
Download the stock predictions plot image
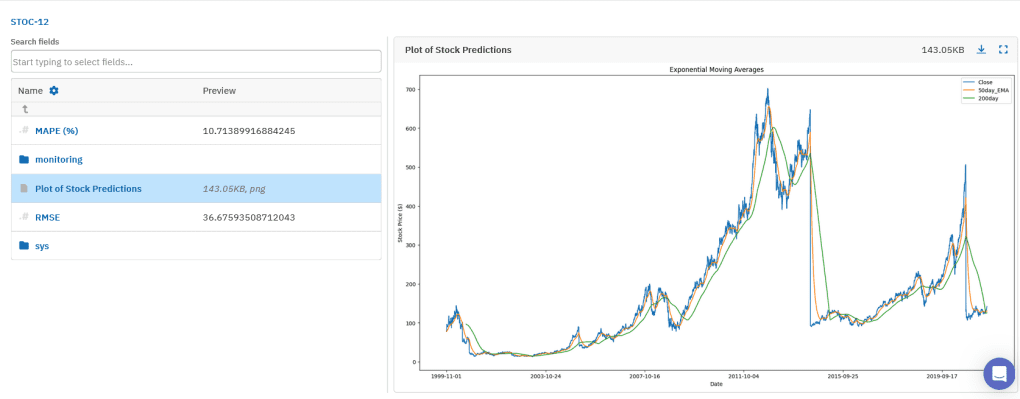point(982,49)
